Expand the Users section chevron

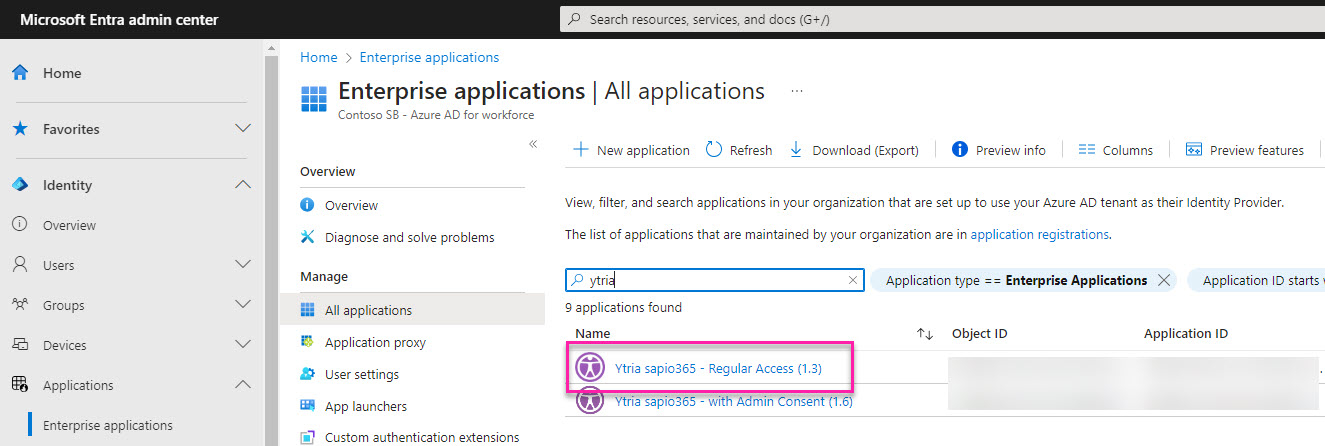(x=242, y=265)
